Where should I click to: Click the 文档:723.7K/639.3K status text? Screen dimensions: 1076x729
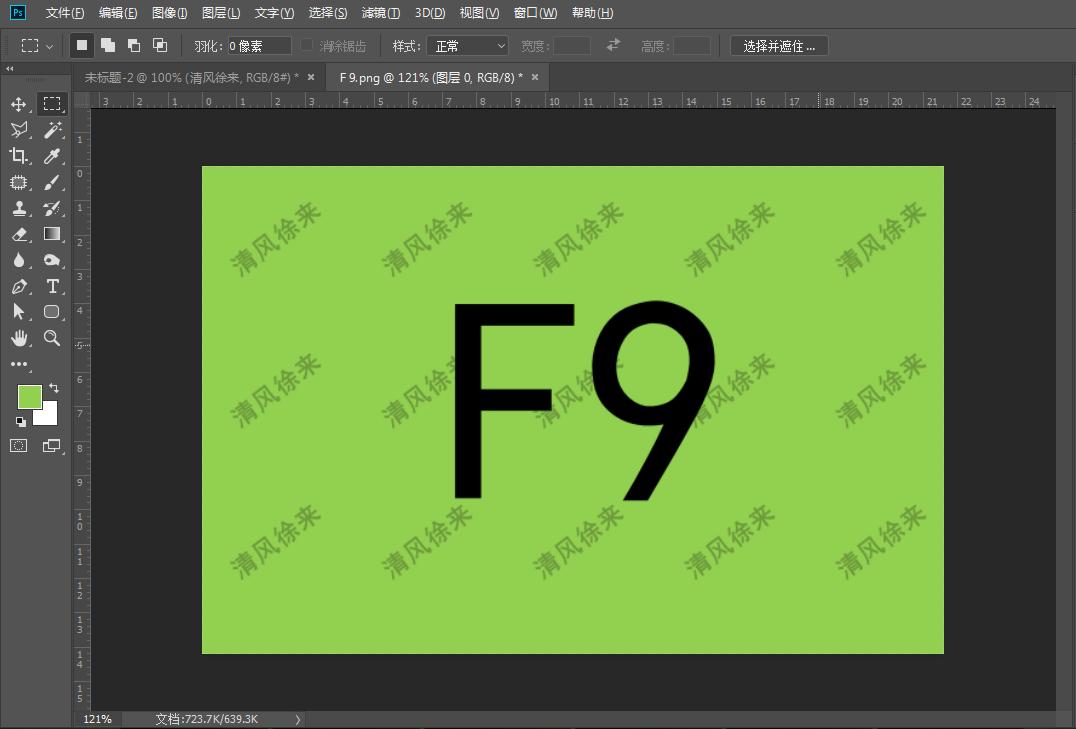coord(207,719)
